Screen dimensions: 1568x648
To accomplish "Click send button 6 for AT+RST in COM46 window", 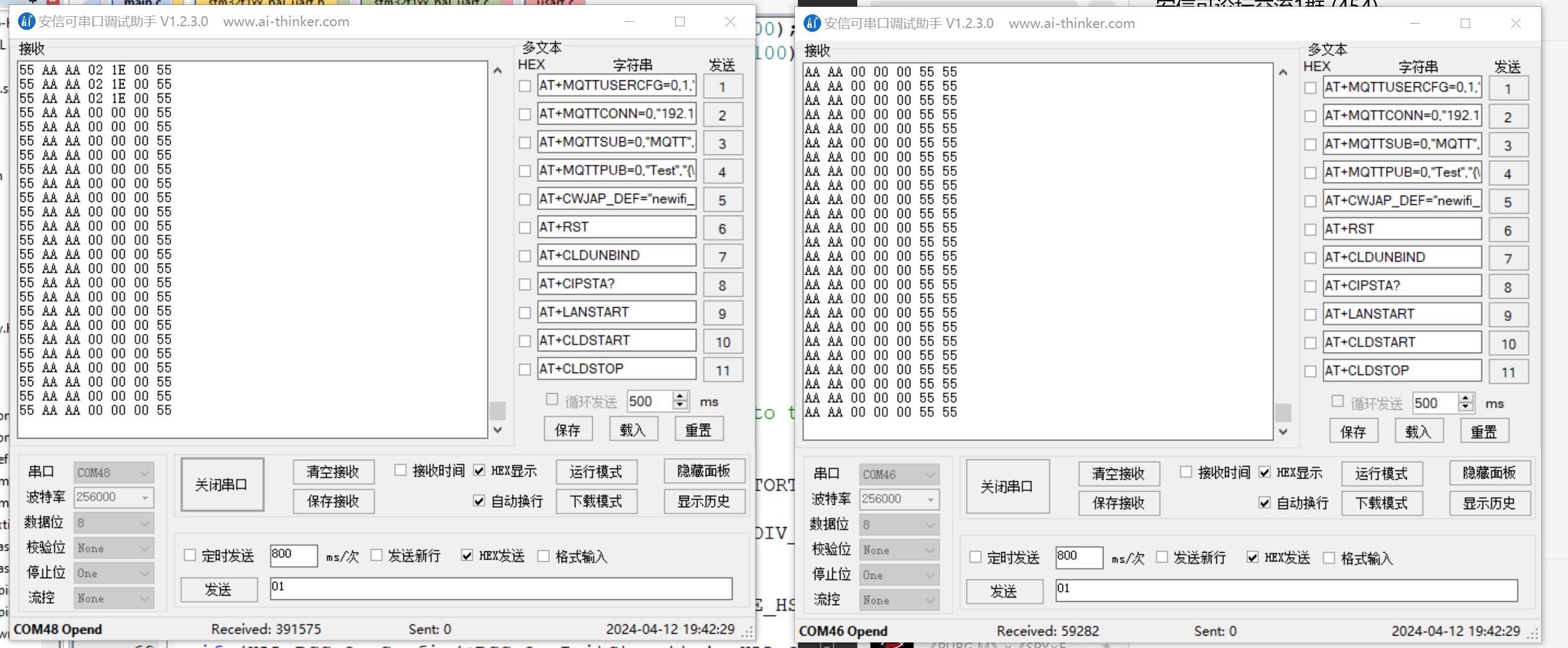I will (x=1508, y=231).
